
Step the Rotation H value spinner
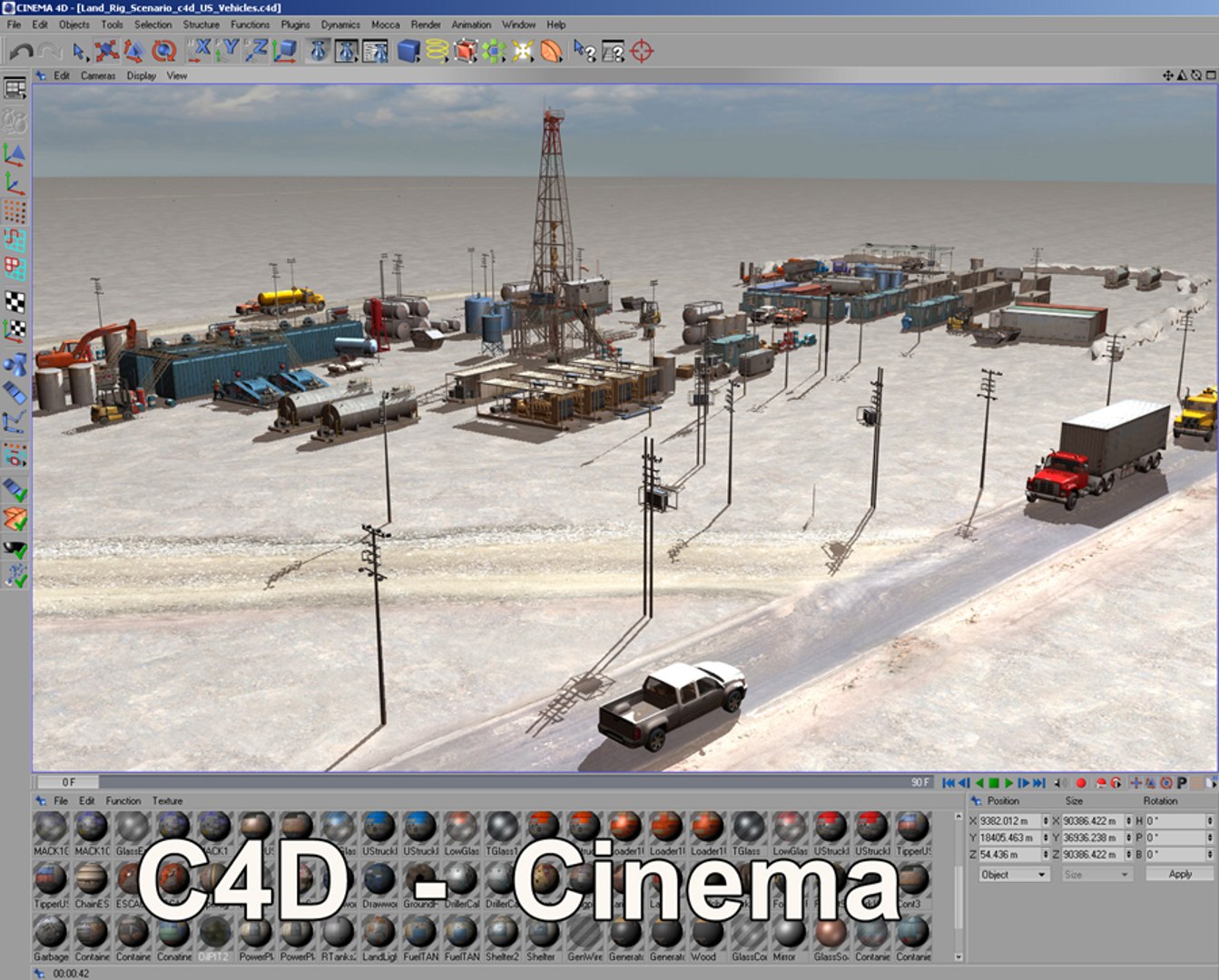(x=1209, y=821)
